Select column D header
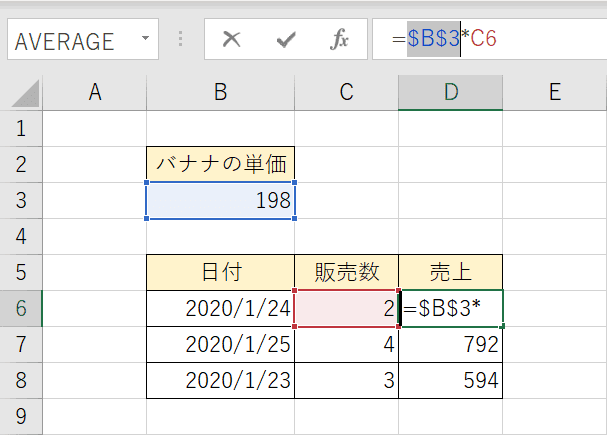The image size is (607, 435). click(451, 92)
